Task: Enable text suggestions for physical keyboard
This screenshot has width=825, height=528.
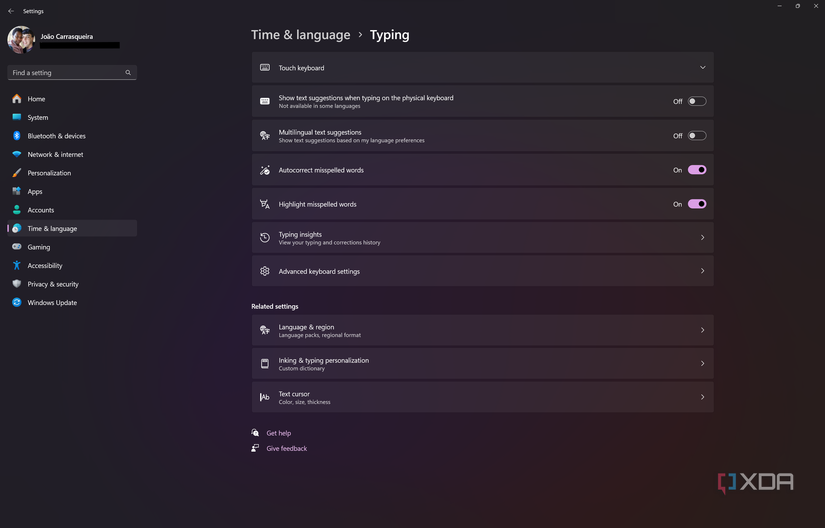Action: 697,101
